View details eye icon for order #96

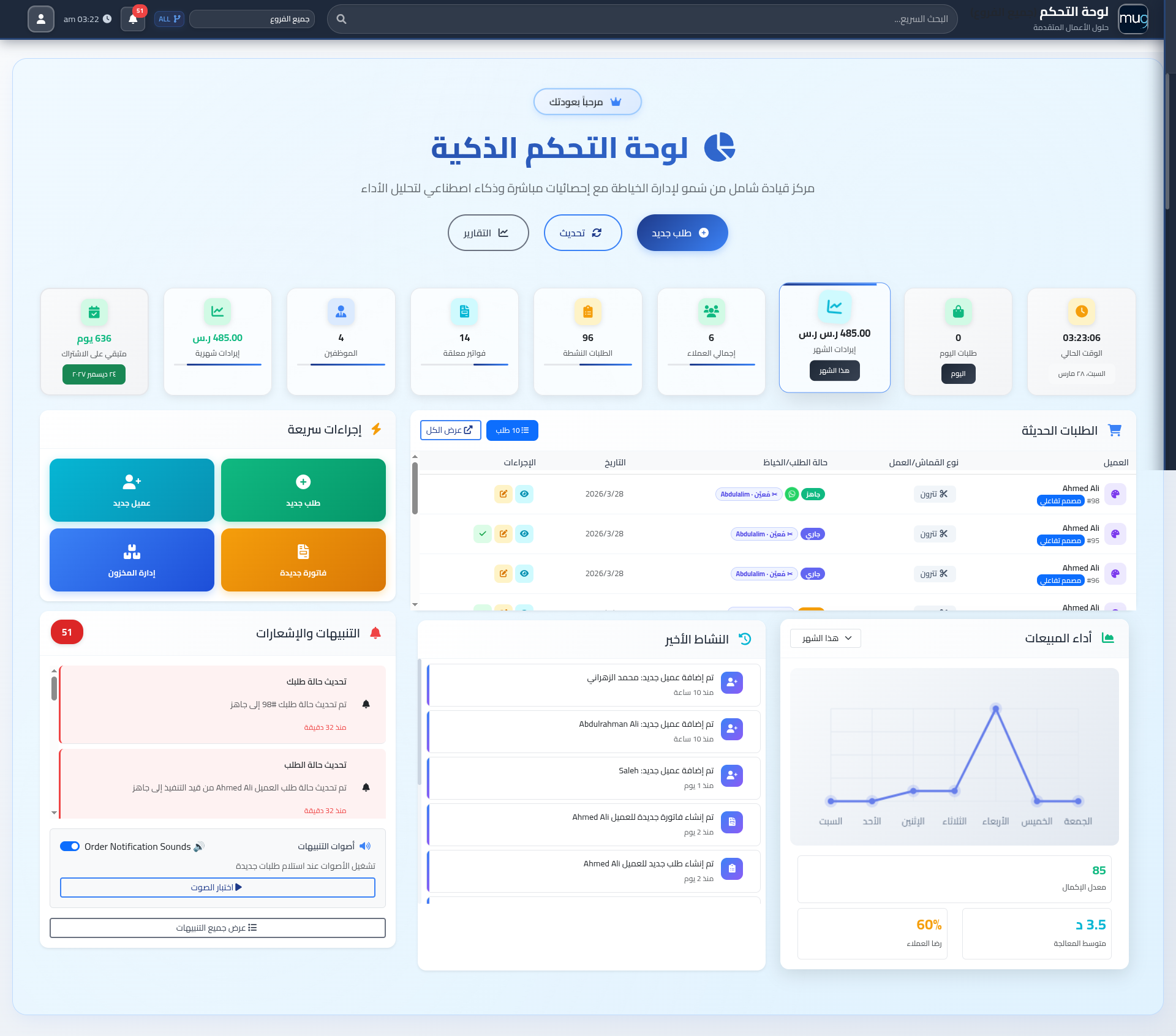(x=524, y=574)
